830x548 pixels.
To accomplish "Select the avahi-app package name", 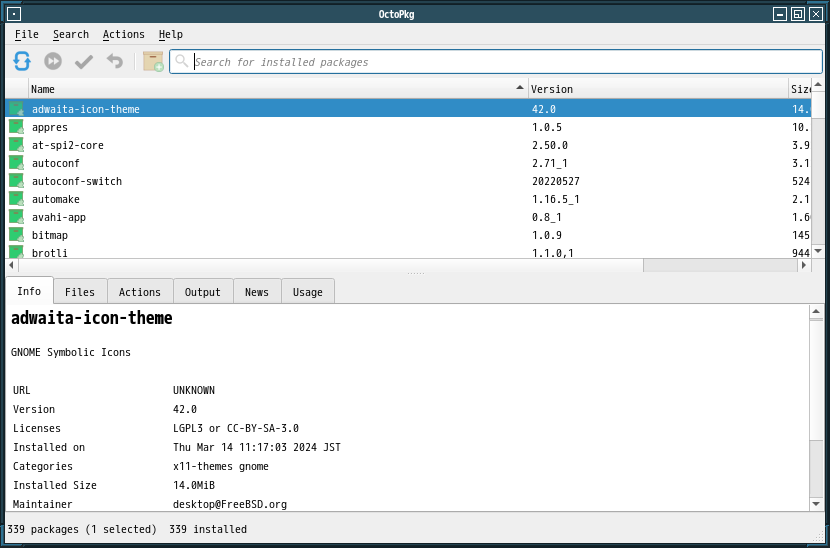I will 59,217.
